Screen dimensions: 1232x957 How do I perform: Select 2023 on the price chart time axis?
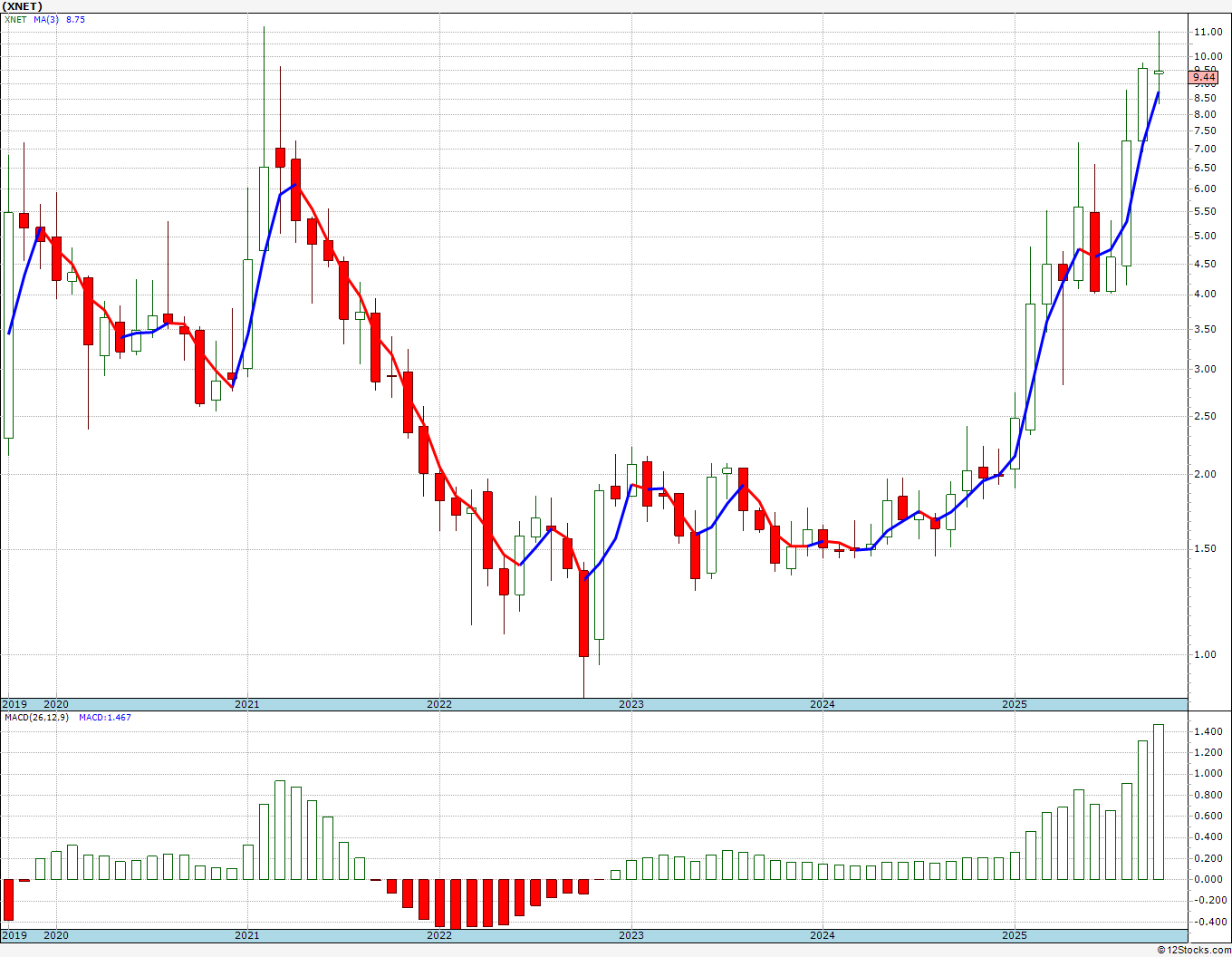point(631,704)
